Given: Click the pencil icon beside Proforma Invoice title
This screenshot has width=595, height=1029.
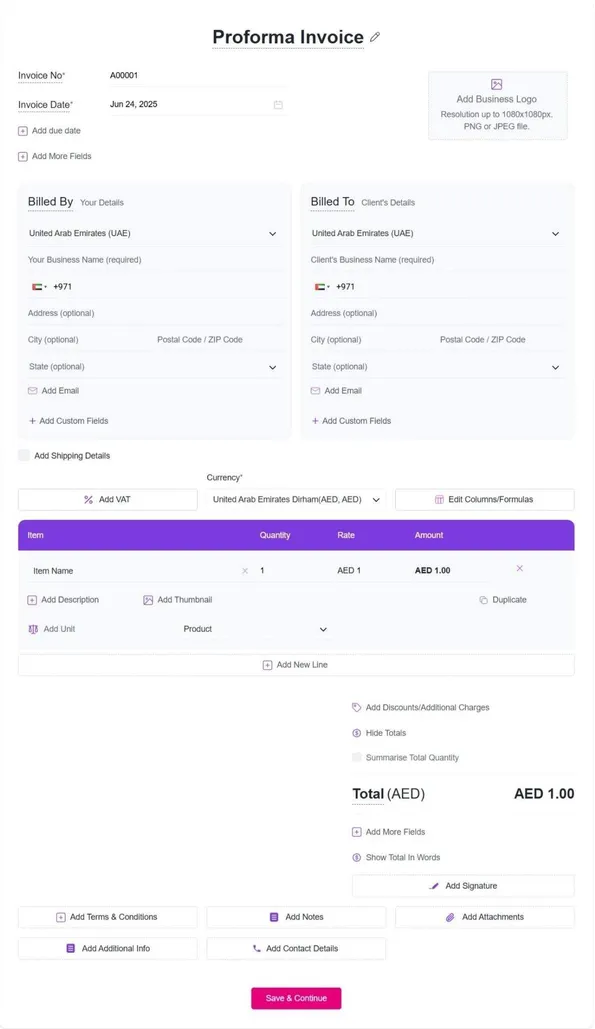Looking at the screenshot, I should [x=375, y=37].
